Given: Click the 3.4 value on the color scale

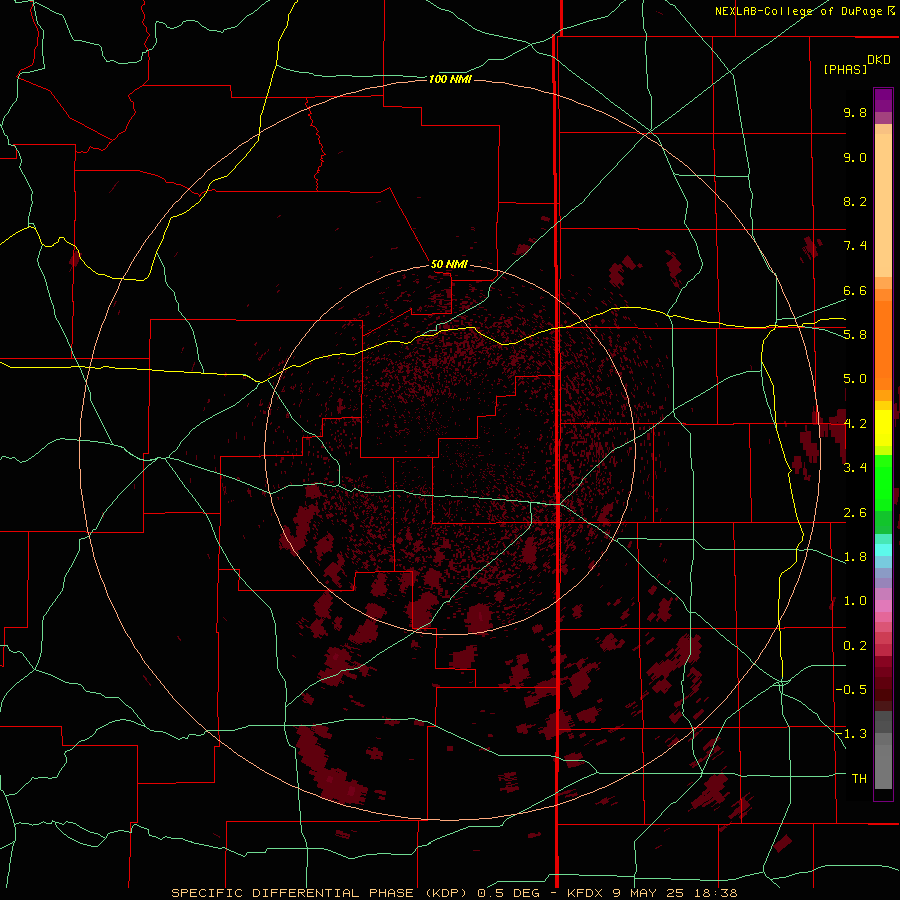Looking at the screenshot, I should [x=855, y=467].
